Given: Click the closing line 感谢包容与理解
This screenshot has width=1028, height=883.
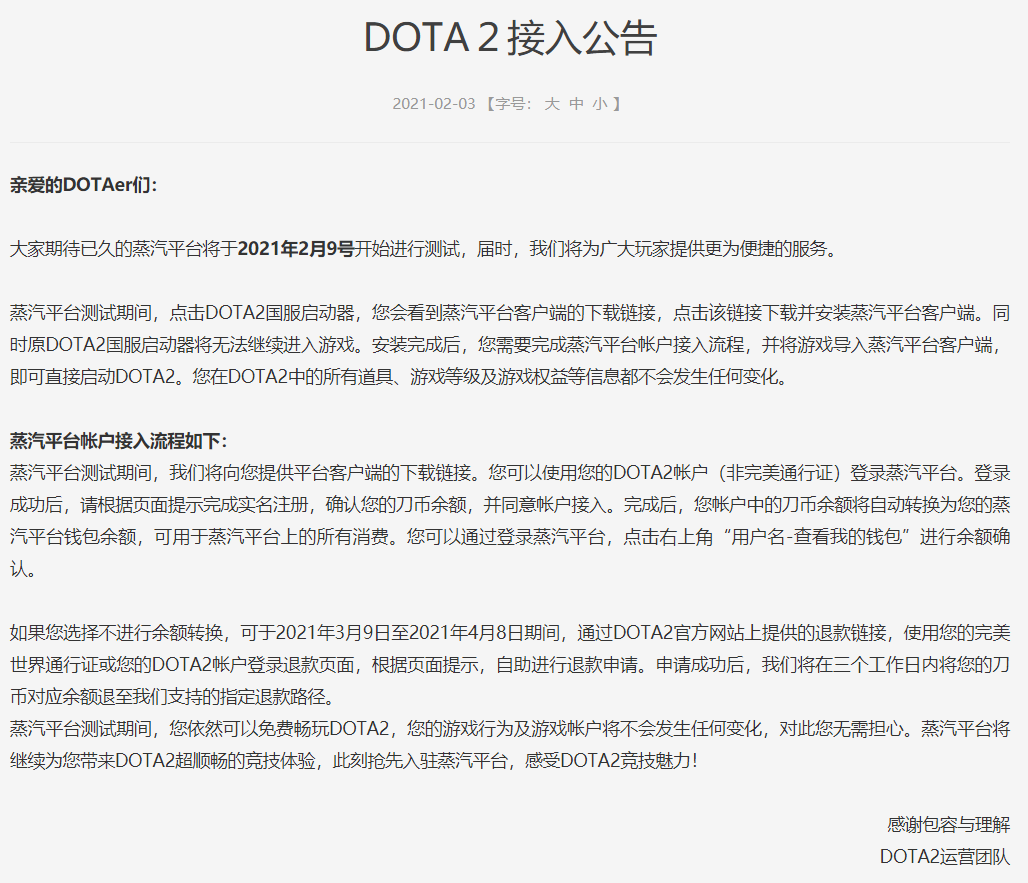Looking at the screenshot, I should pos(948,825).
